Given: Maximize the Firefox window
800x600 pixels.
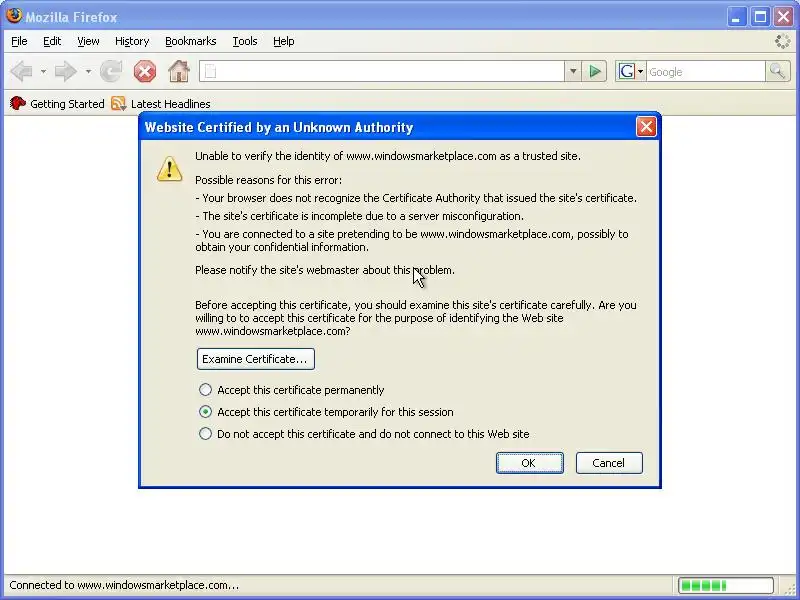Looking at the screenshot, I should click(x=760, y=17).
